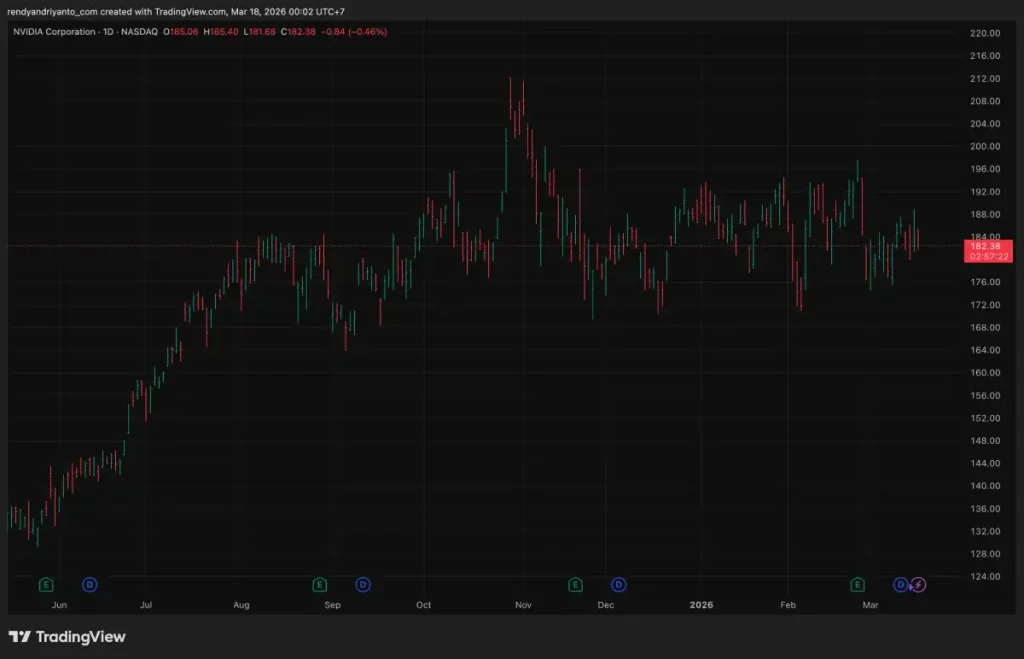Click the 2026 year label on time axis
The height and width of the screenshot is (659, 1024).
700,605
